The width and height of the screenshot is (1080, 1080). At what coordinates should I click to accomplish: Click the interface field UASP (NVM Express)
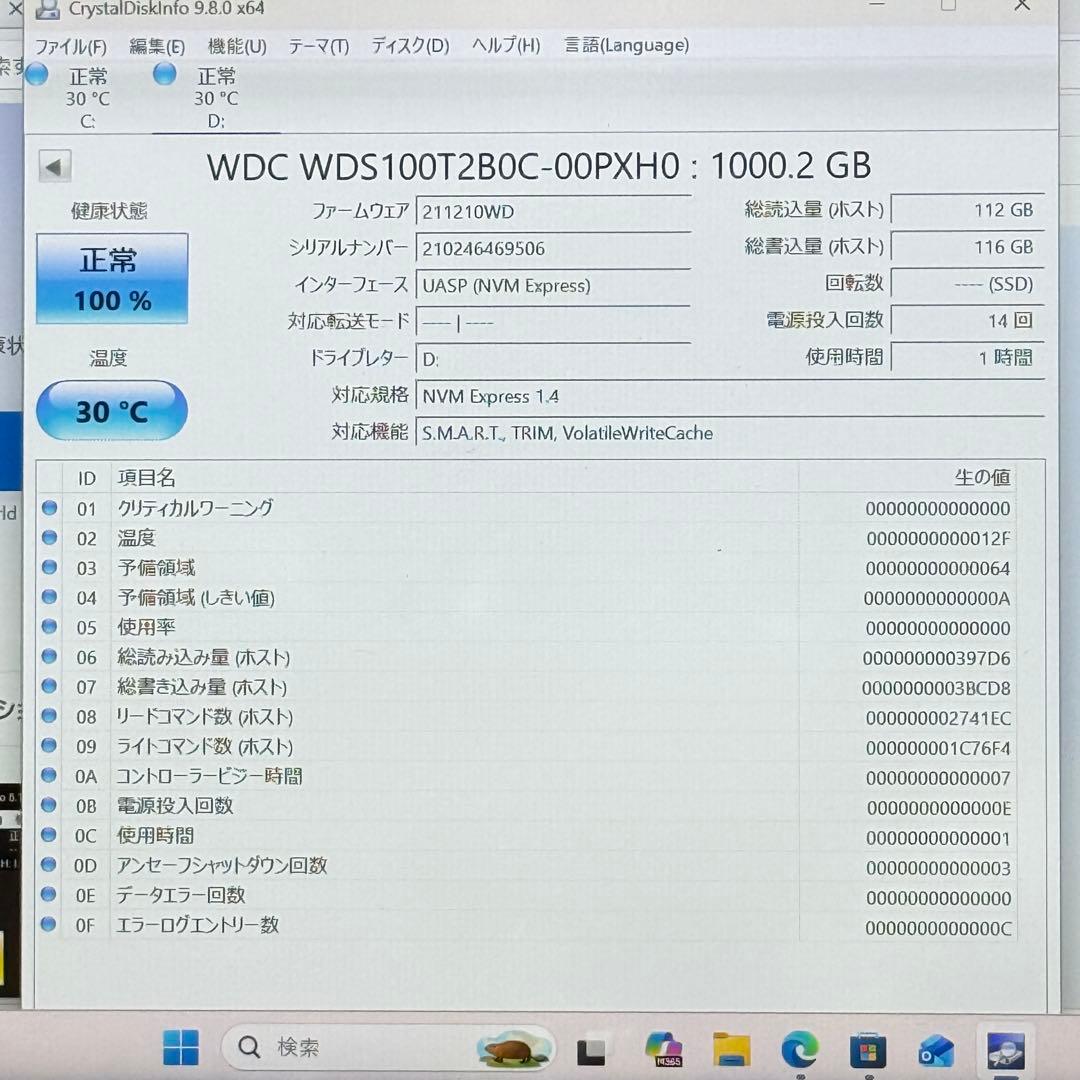[553, 285]
